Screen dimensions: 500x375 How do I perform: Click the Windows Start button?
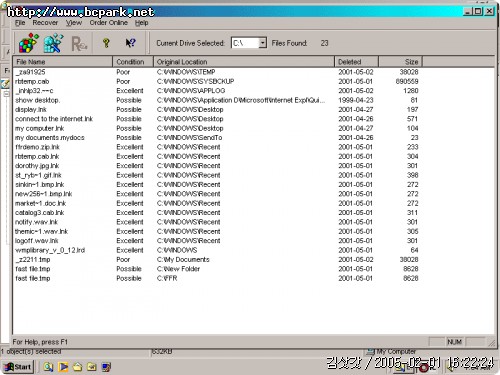click(18, 367)
